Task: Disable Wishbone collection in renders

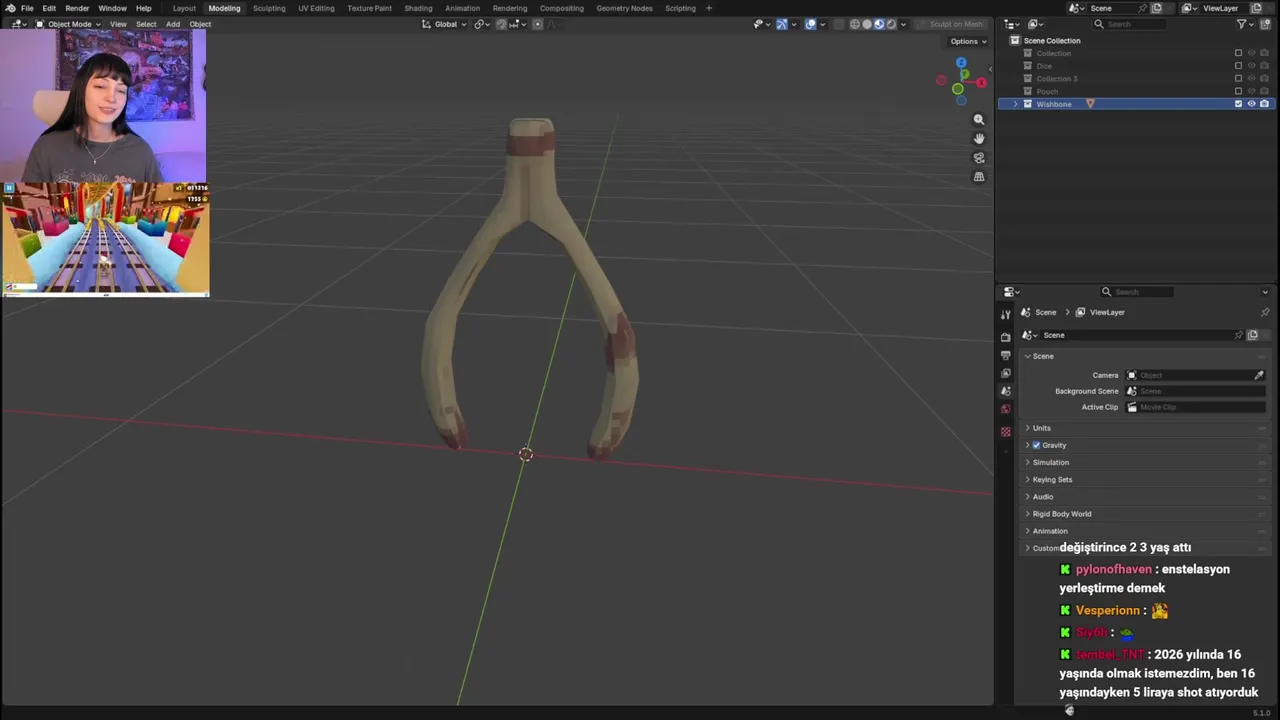Action: [x=1264, y=104]
